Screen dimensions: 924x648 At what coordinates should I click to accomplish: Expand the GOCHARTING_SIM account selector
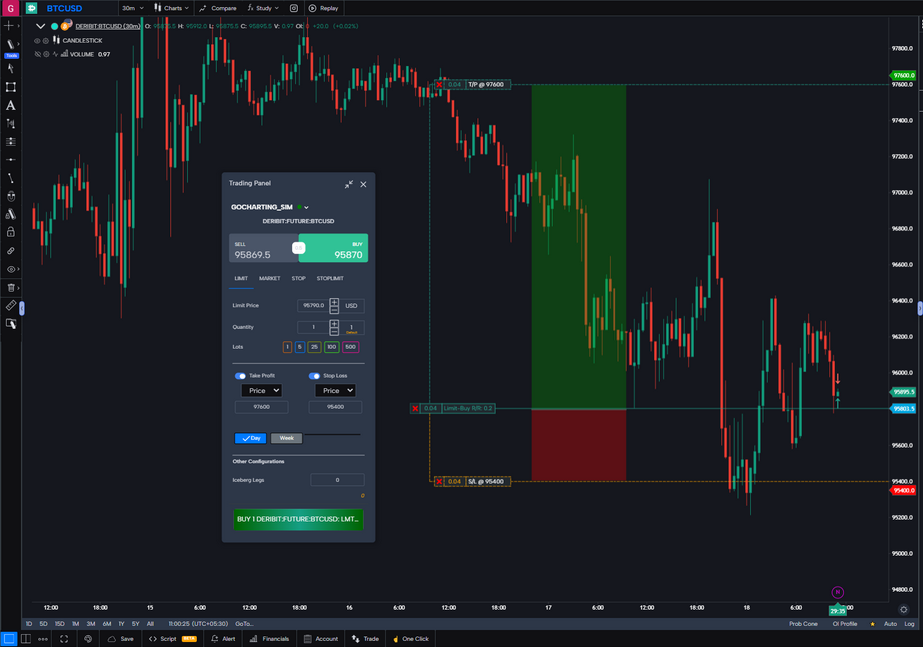[x=306, y=207]
